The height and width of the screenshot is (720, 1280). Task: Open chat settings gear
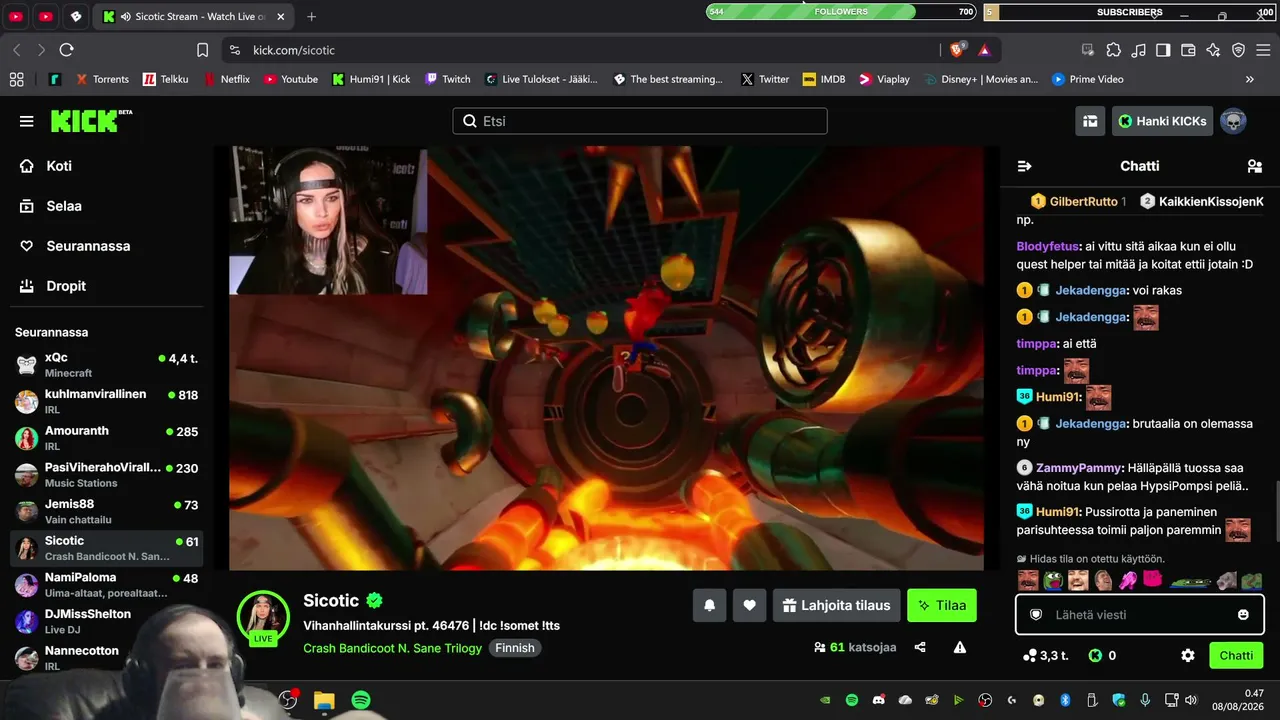pyautogui.click(x=1188, y=656)
